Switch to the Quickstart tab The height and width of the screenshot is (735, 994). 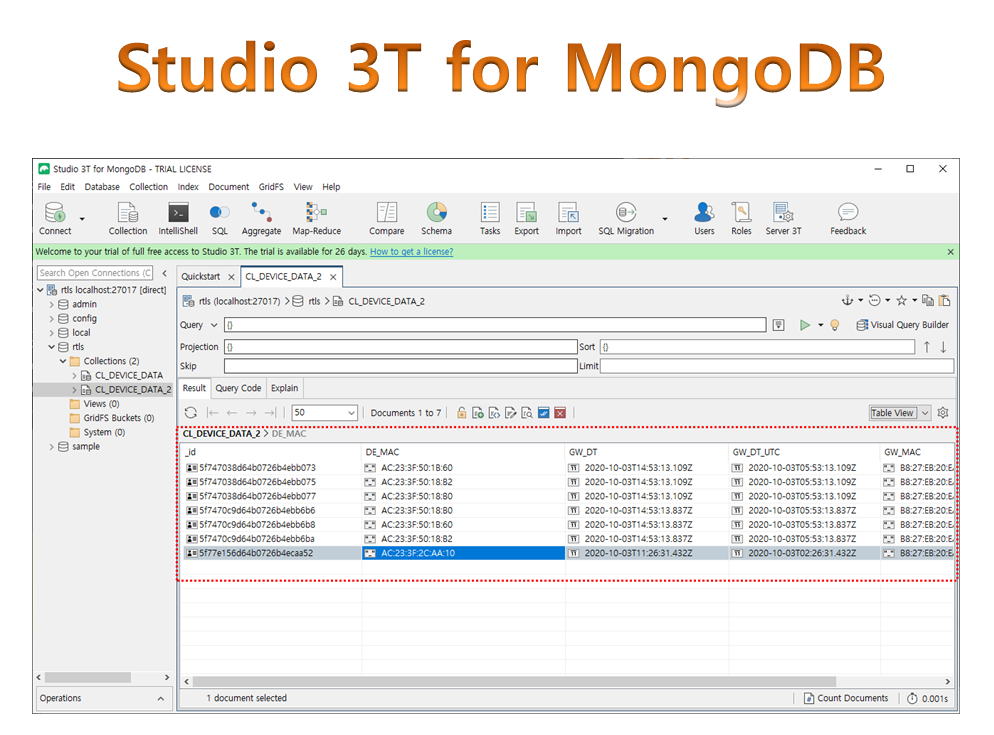(201, 276)
